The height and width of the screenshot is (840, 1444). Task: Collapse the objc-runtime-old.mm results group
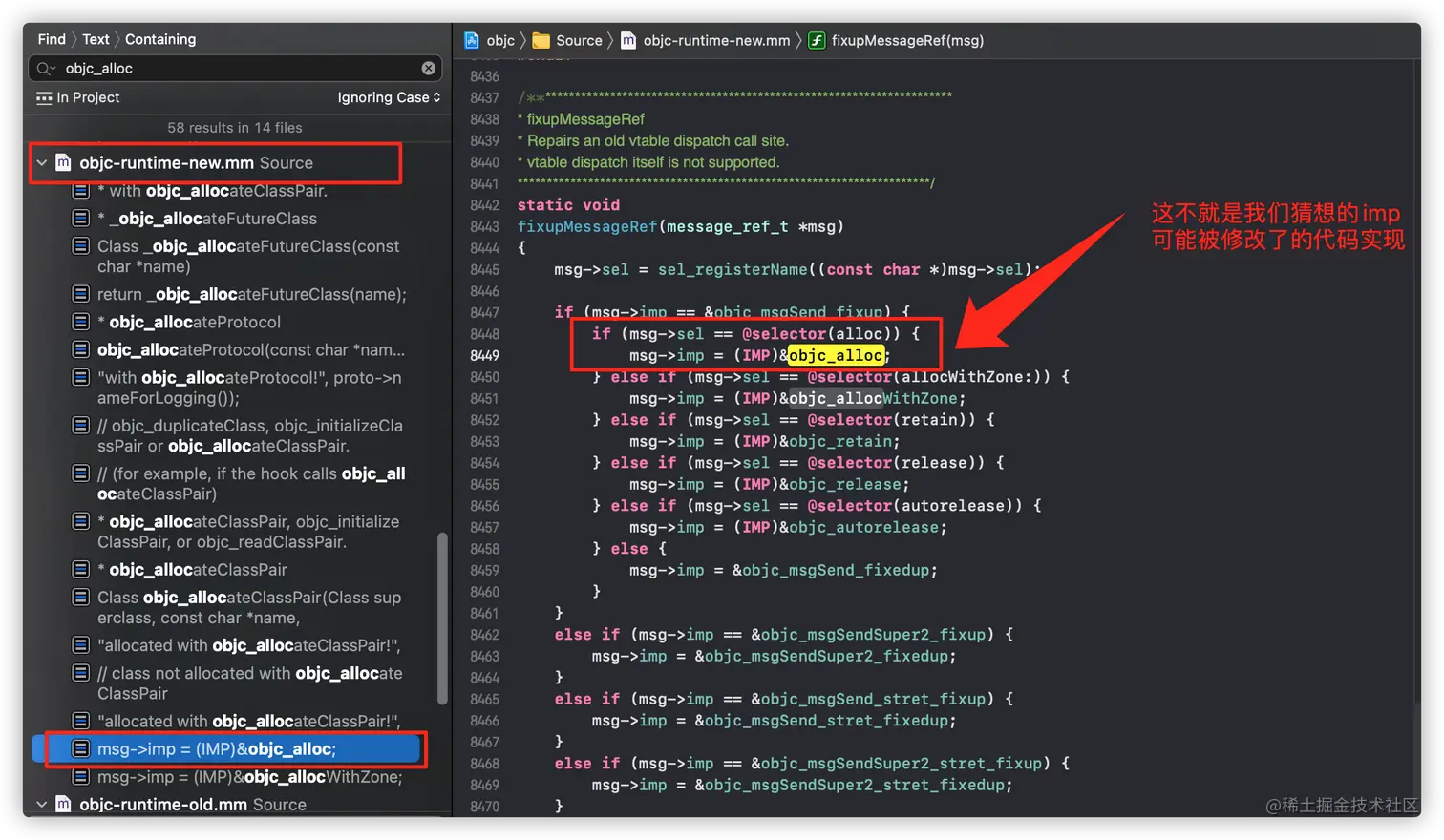[x=42, y=805]
